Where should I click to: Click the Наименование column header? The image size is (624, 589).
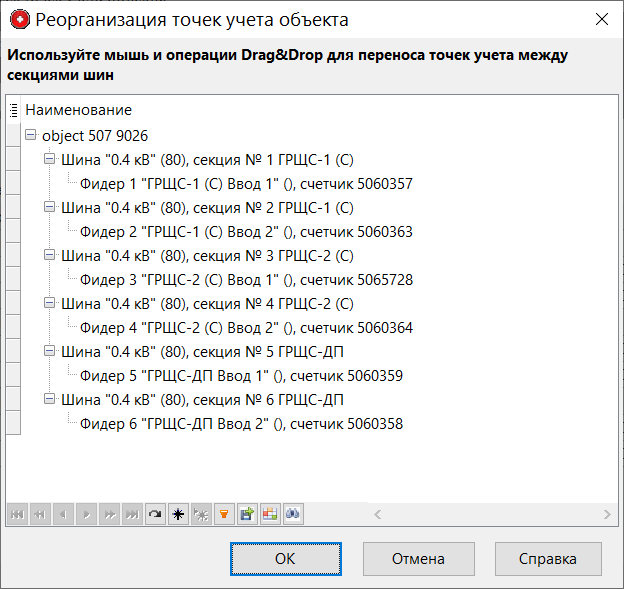(78, 110)
